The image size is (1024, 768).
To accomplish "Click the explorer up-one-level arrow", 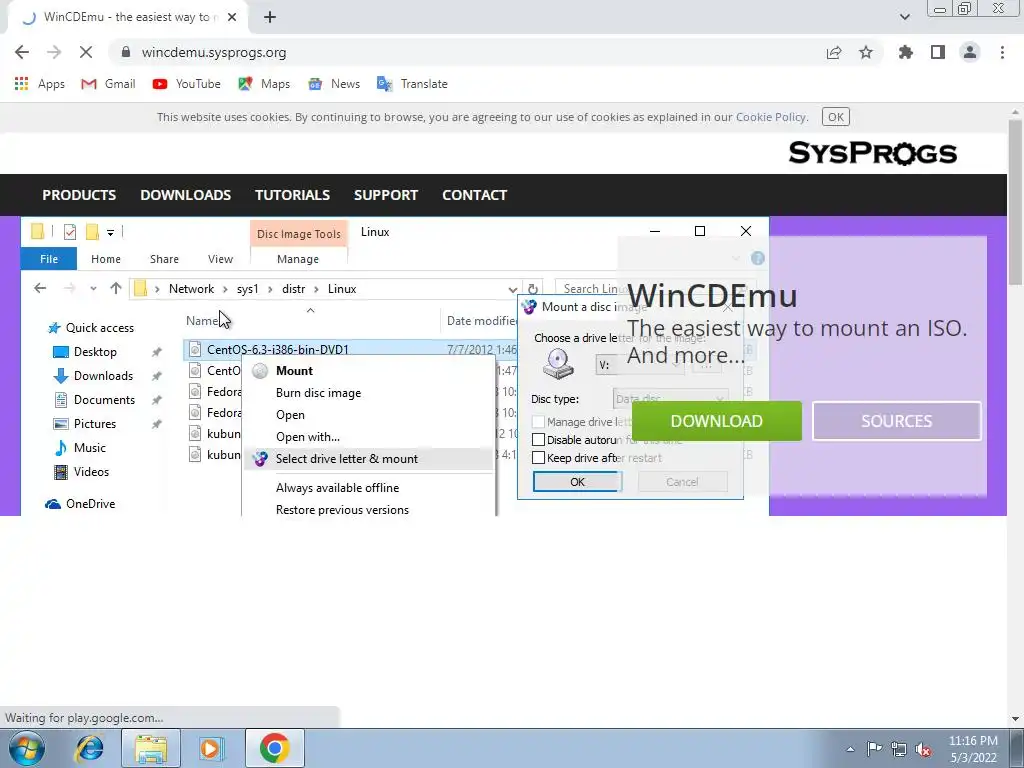I will 116,288.
